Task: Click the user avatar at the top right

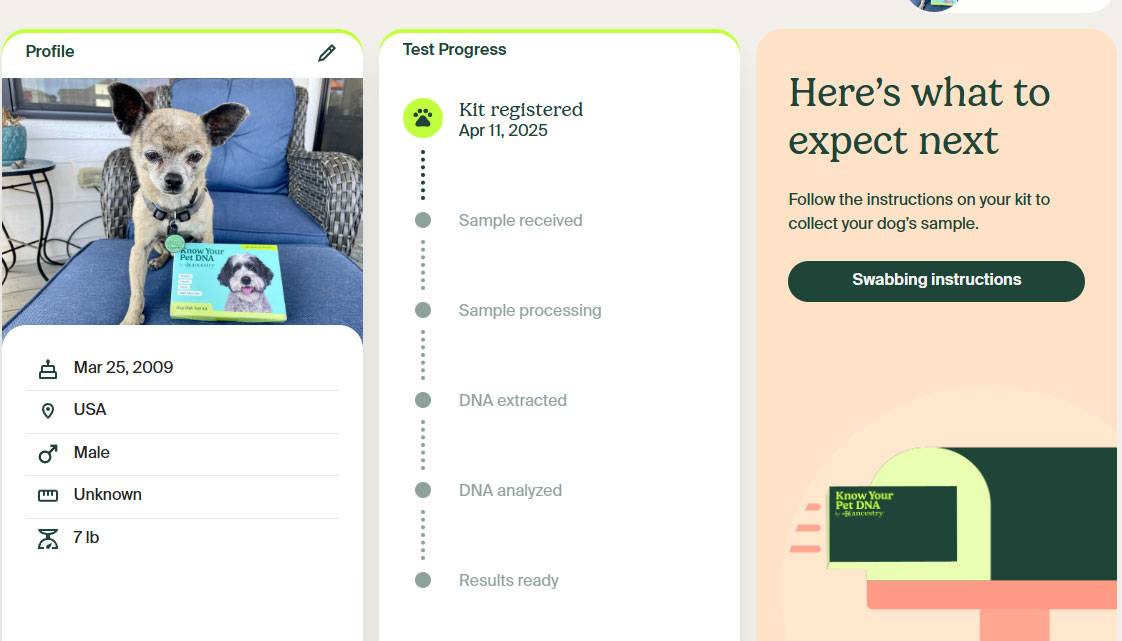Action: click(933, 5)
